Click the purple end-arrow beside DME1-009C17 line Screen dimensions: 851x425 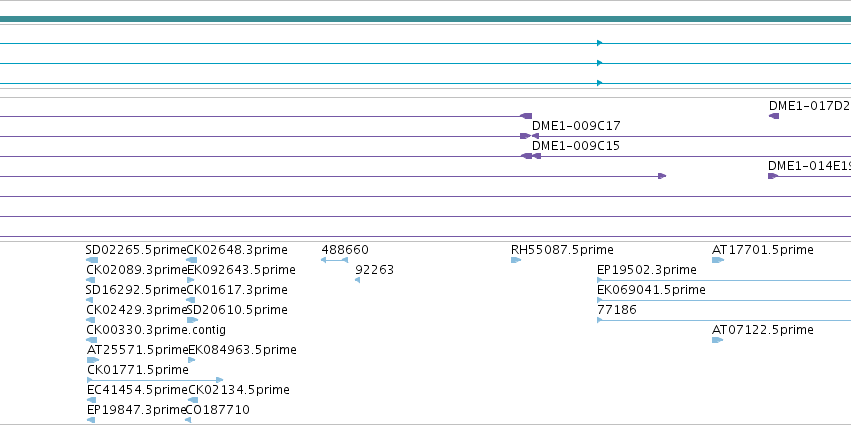[525, 136]
